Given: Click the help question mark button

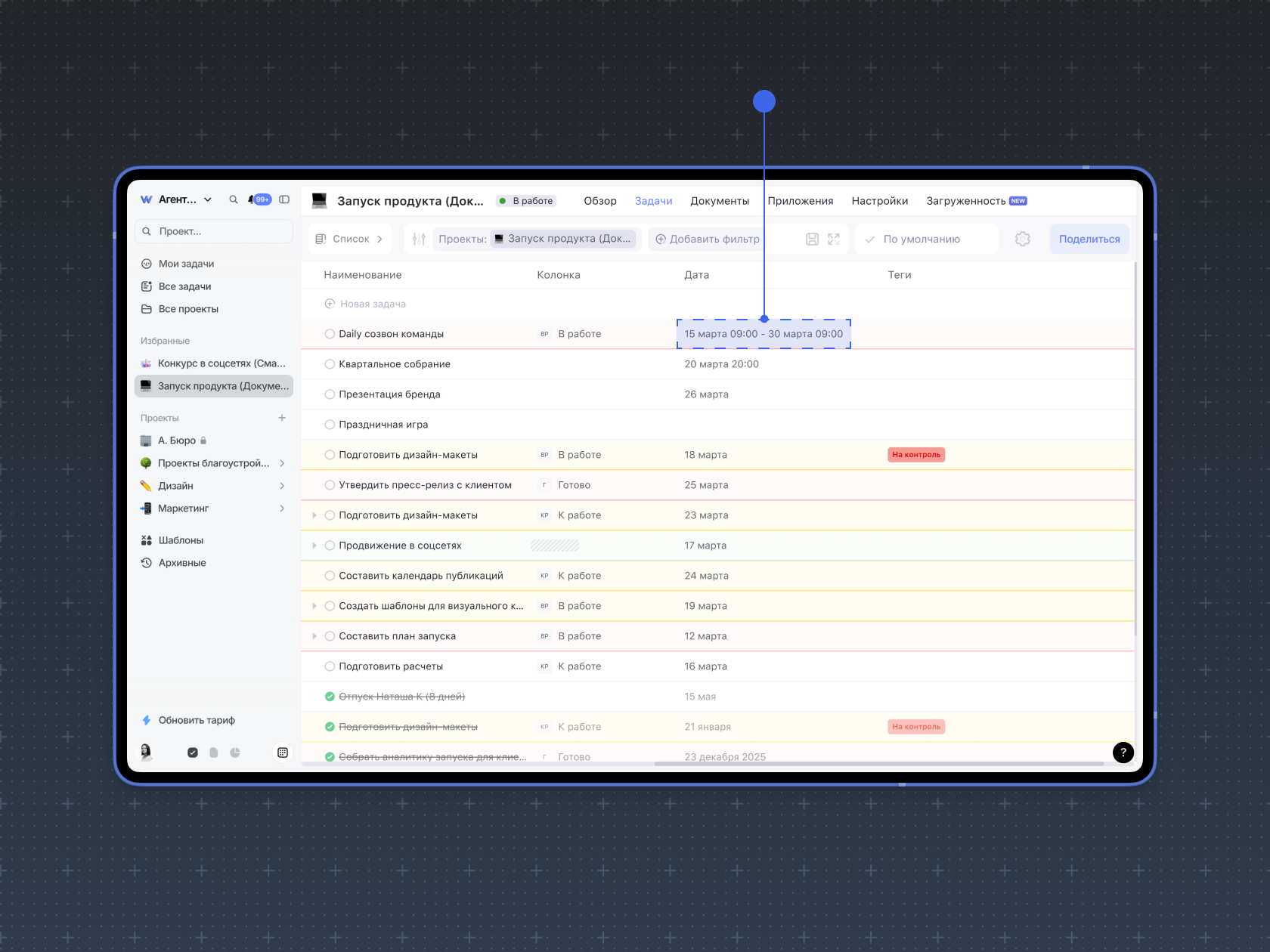Looking at the screenshot, I should [x=1123, y=752].
